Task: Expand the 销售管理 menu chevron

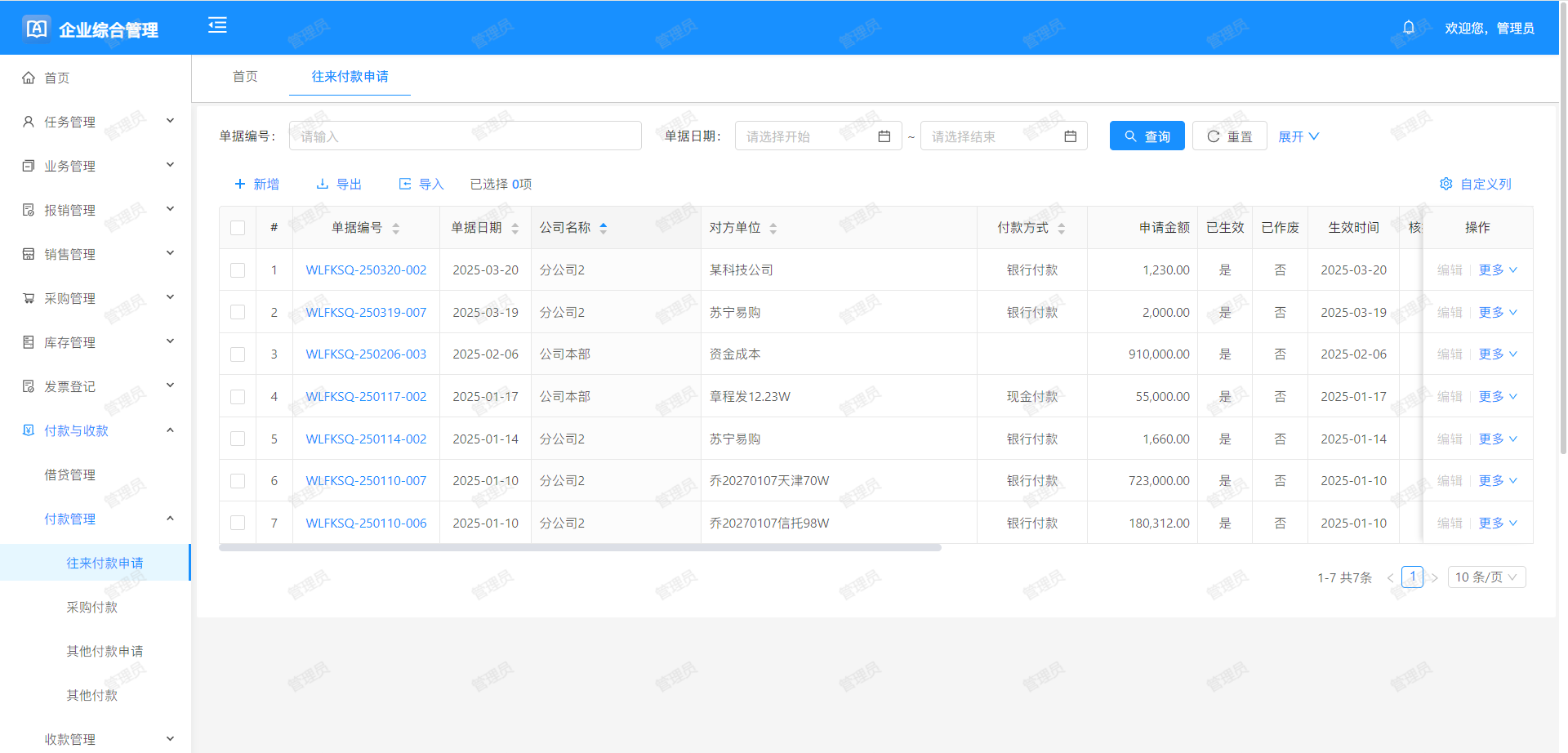Action: tap(171, 253)
